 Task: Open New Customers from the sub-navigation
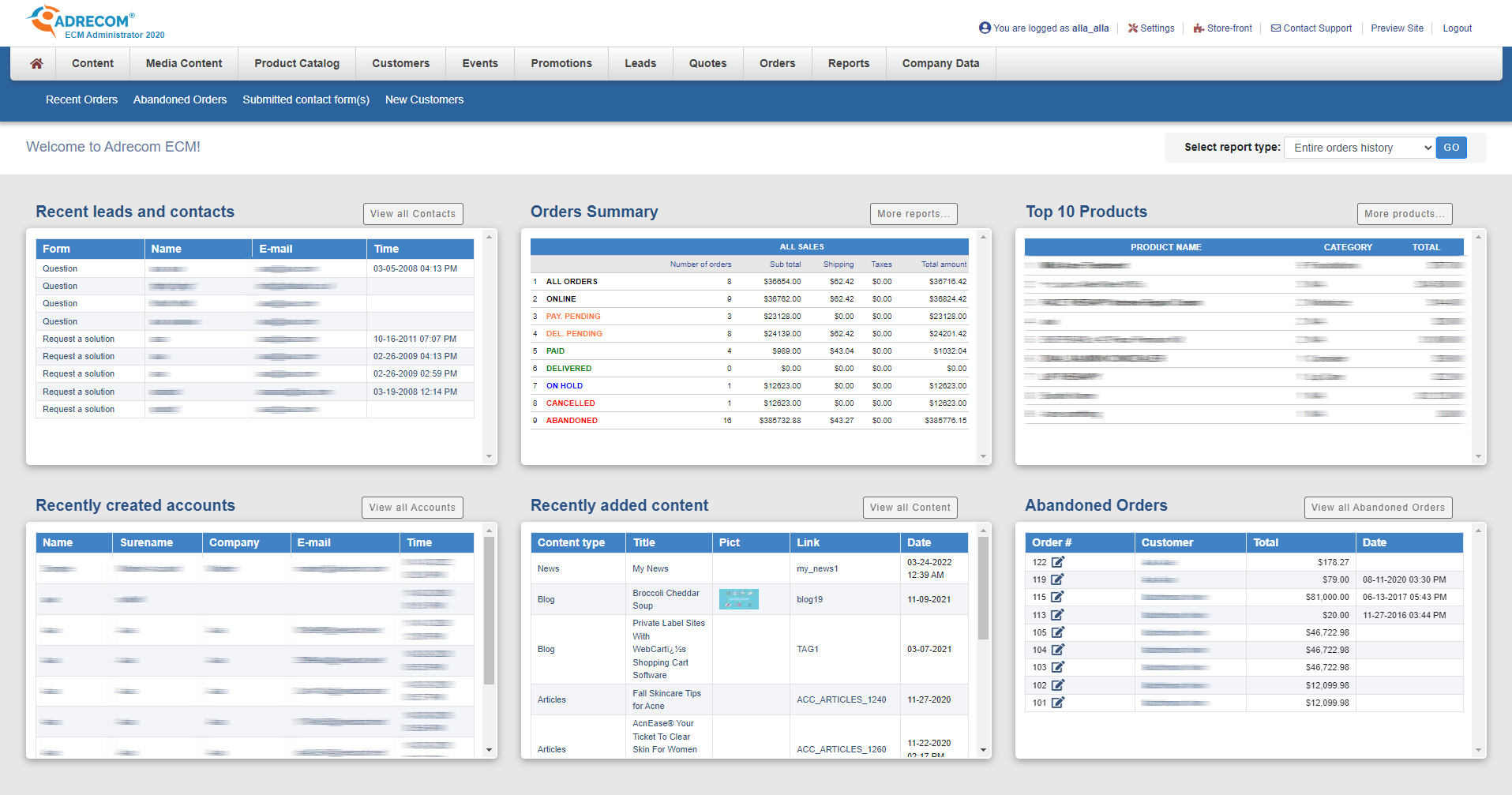(x=424, y=99)
